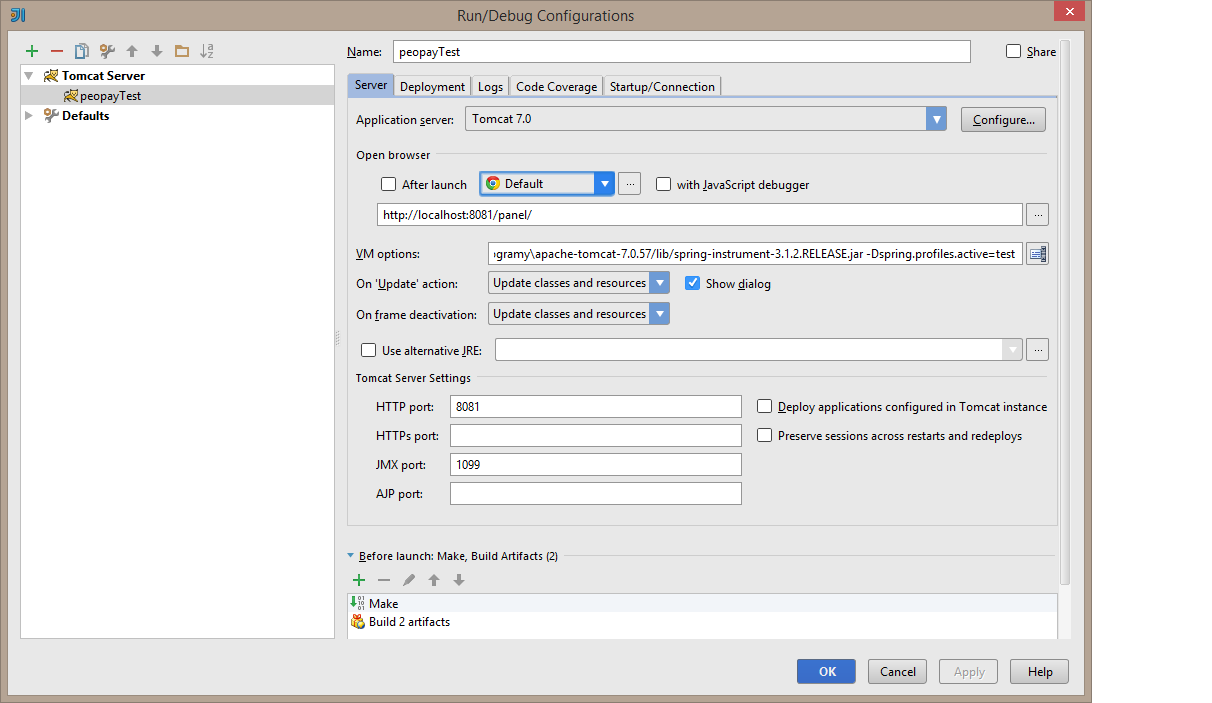Screen dimensions: 1212x703
Task: Open the On Update action dropdown
Action: pyautogui.click(x=659, y=283)
